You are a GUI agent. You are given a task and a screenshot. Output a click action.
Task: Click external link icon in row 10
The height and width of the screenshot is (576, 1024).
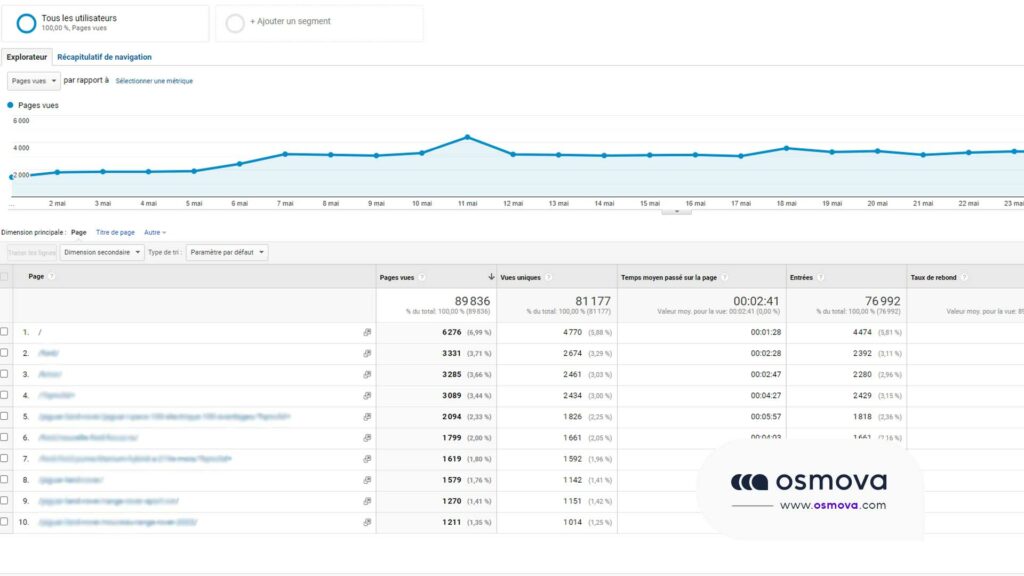coord(367,522)
